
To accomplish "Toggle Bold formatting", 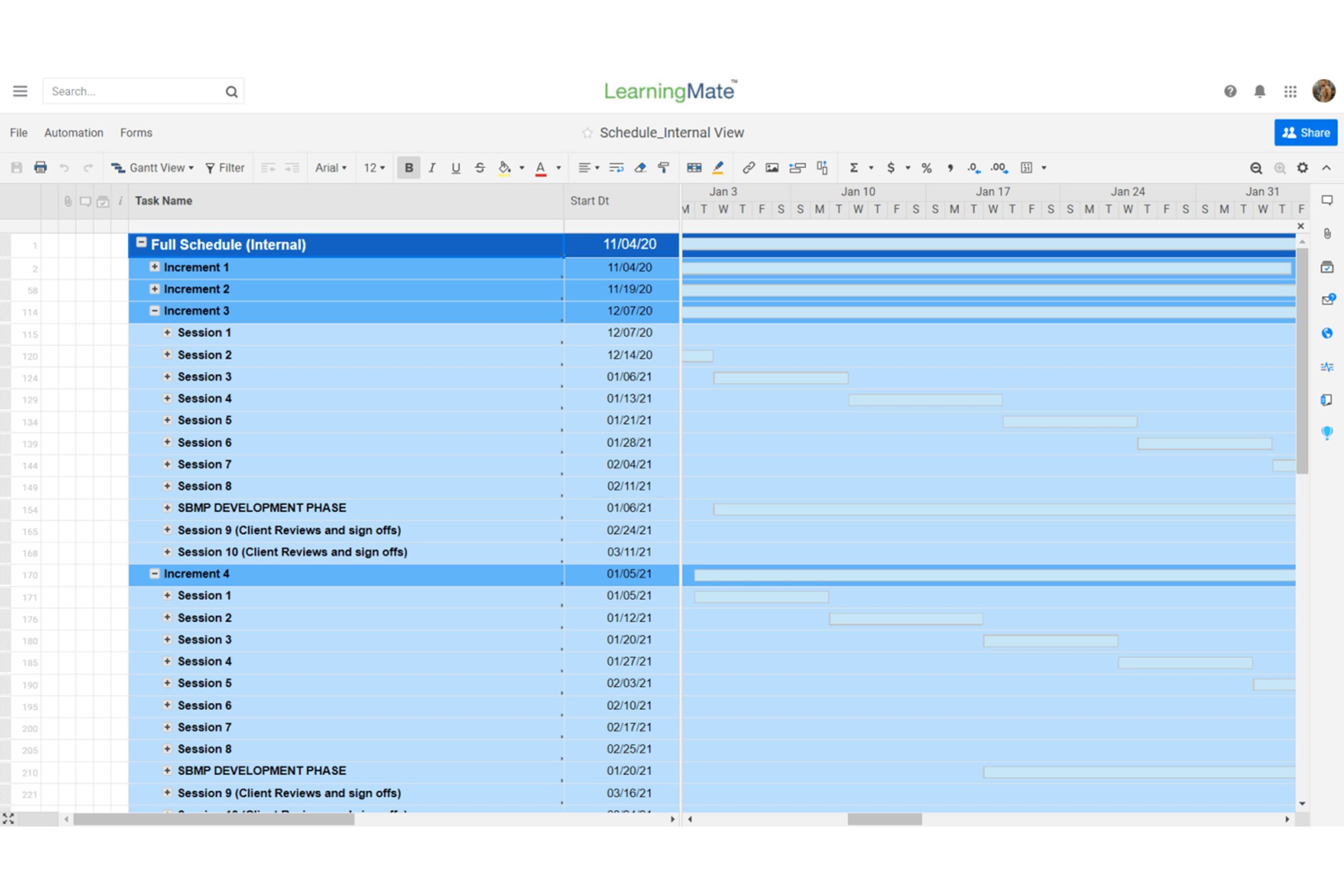I will [408, 167].
